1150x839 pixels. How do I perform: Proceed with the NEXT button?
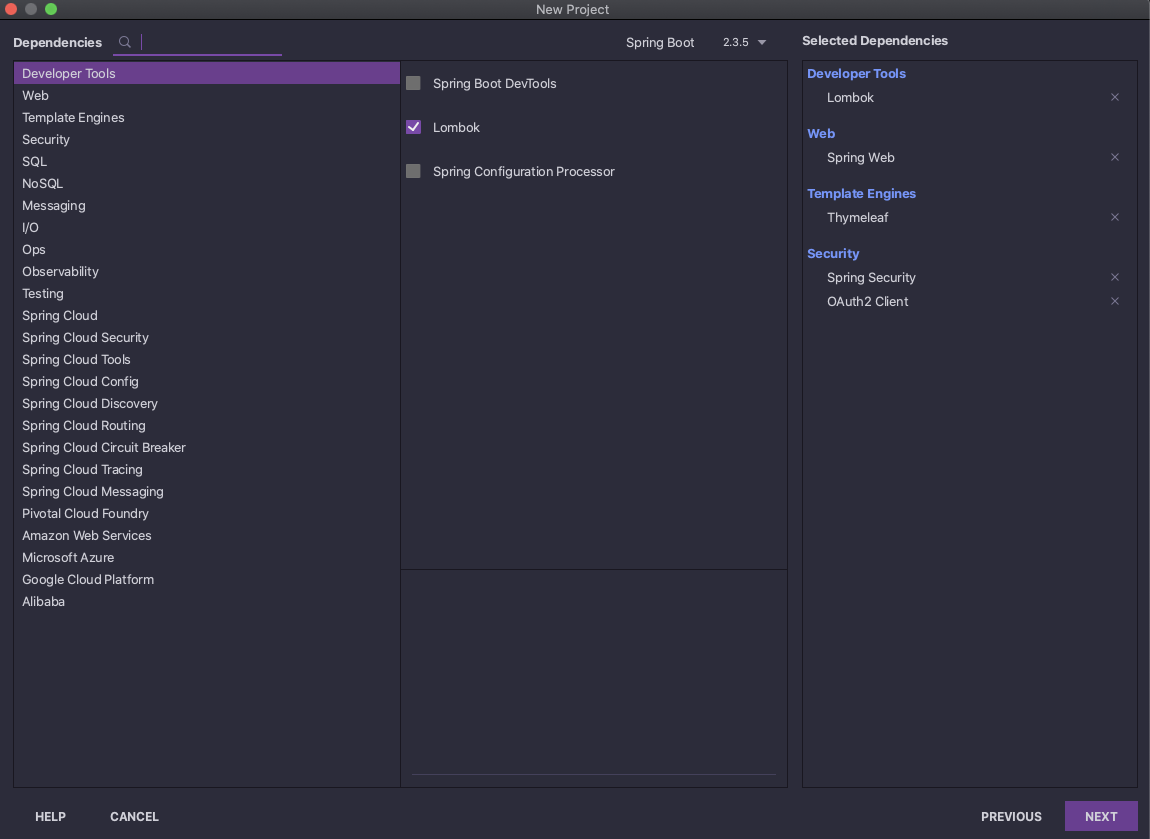(x=1101, y=816)
